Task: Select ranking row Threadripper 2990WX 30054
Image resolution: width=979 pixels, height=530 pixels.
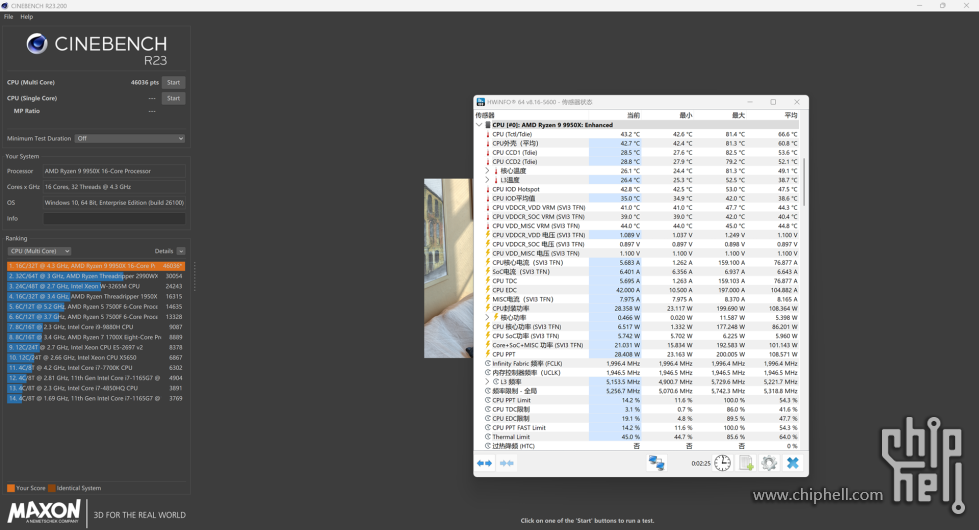Action: tap(96, 276)
